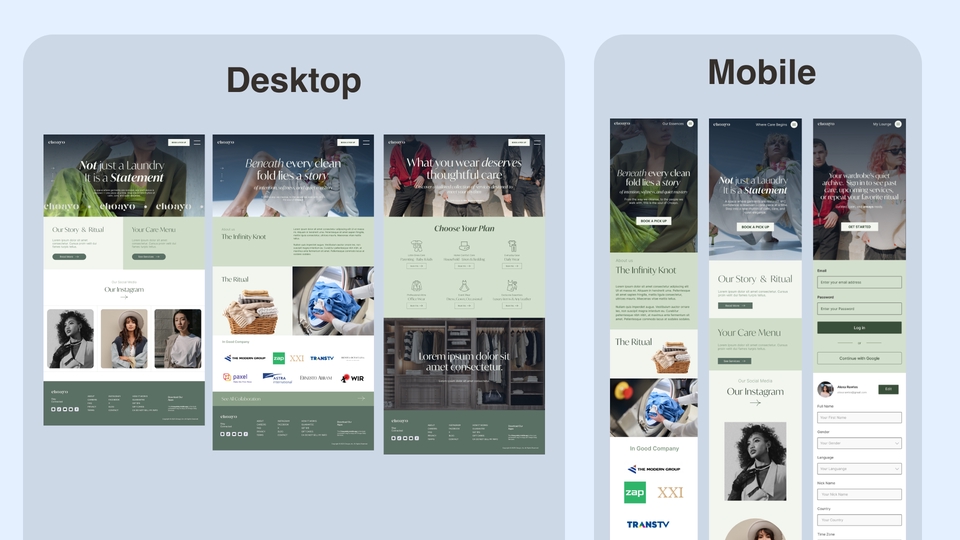Tap the menu icon beside 'My Lounge' on mobile
The image size is (960, 540).
coord(898,124)
